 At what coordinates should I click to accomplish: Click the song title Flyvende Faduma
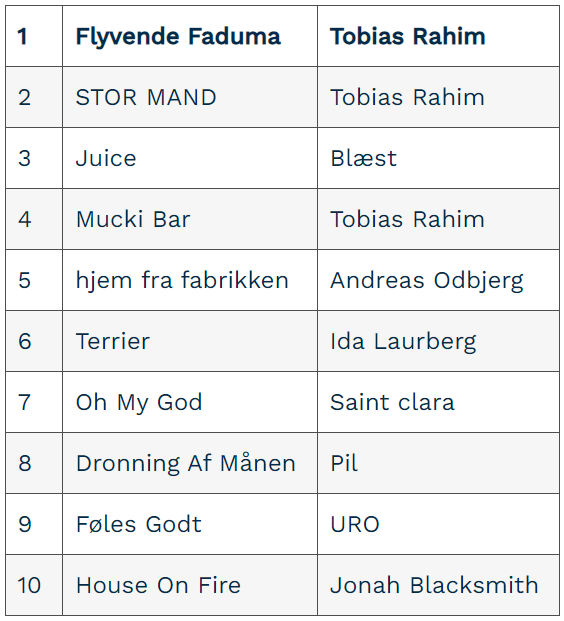[x=178, y=37]
